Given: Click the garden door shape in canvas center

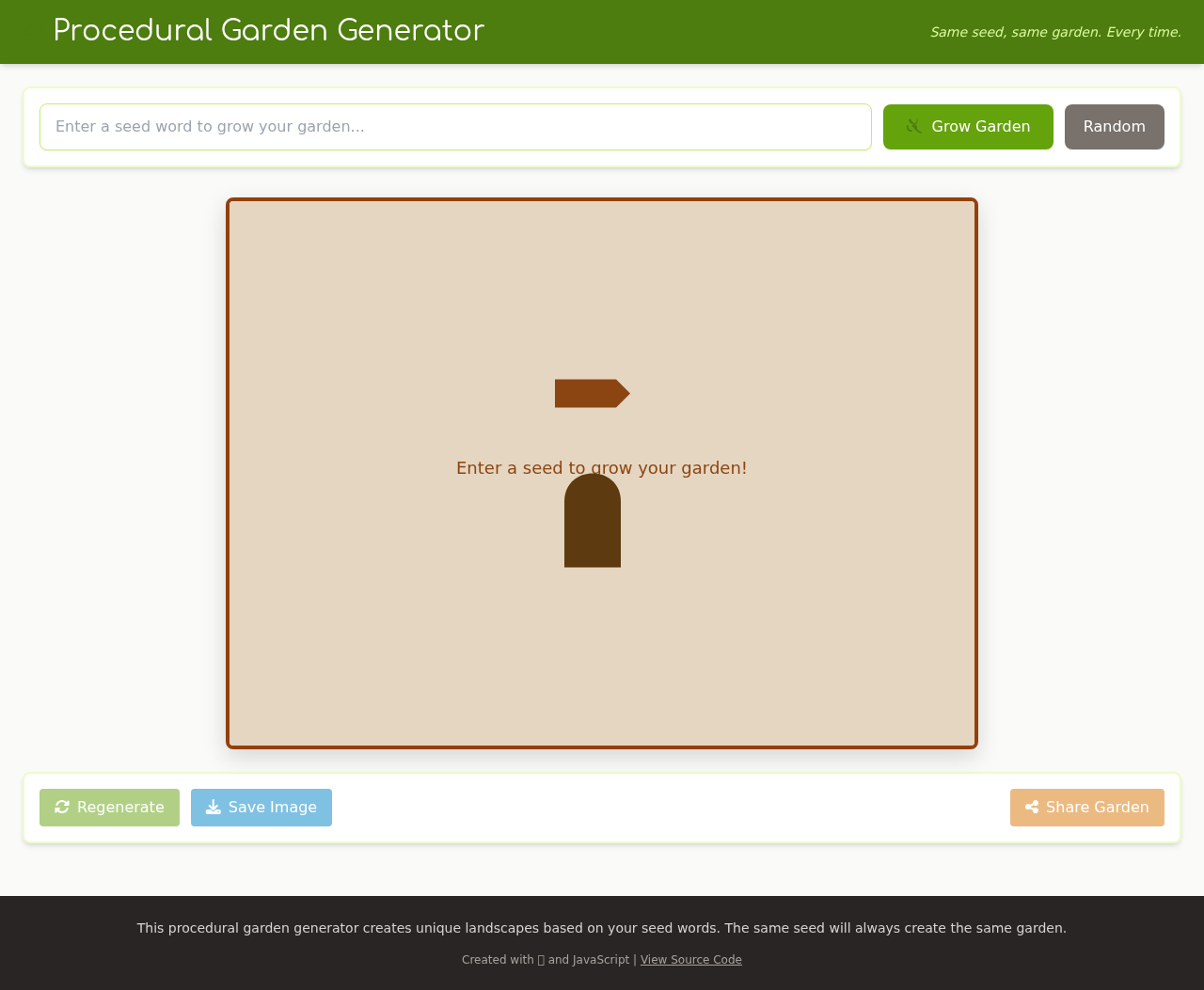Looking at the screenshot, I should click(593, 520).
